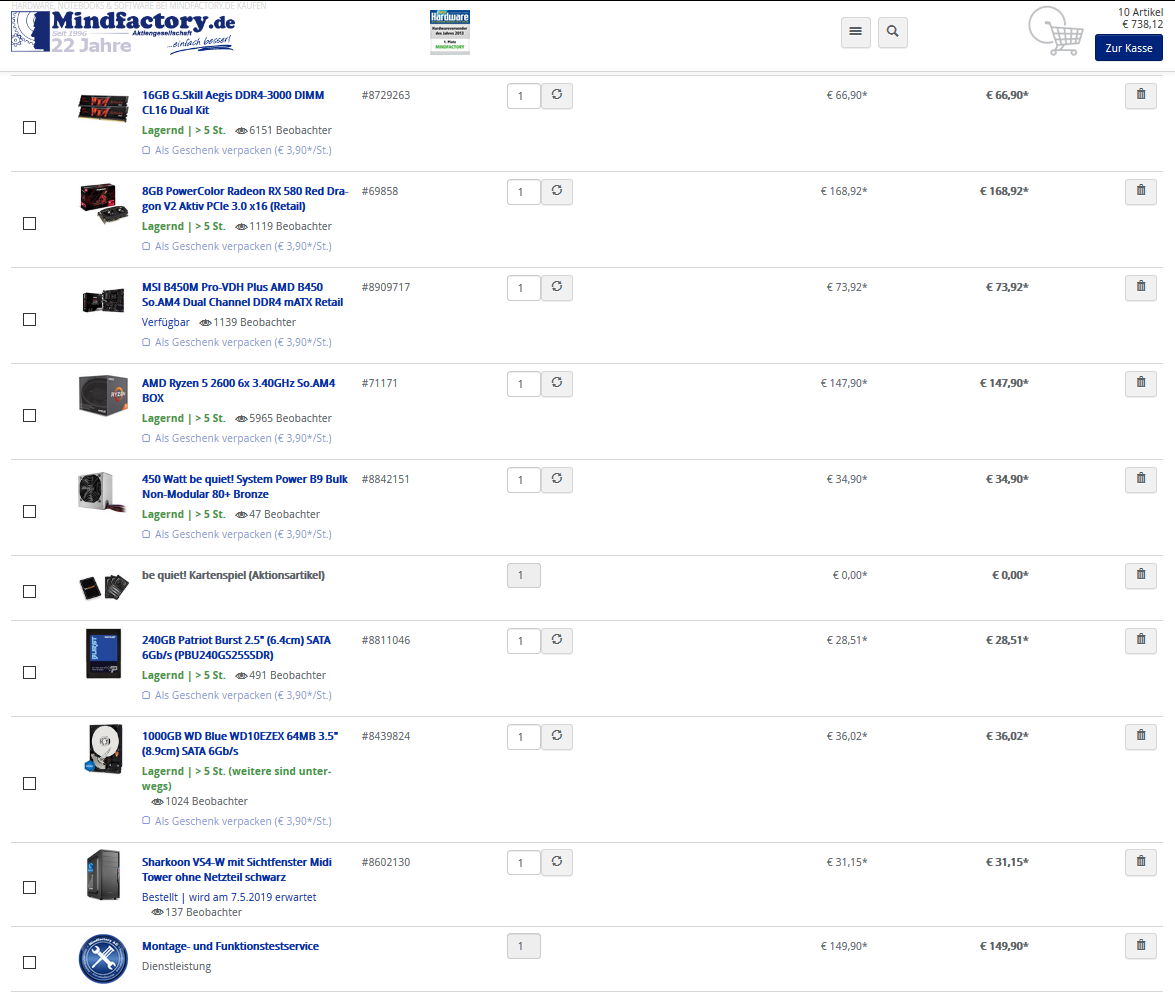Update quantity for AMD Ryzen 5 2600
Image resolution: width=1175 pixels, height=997 pixels.
pos(557,383)
